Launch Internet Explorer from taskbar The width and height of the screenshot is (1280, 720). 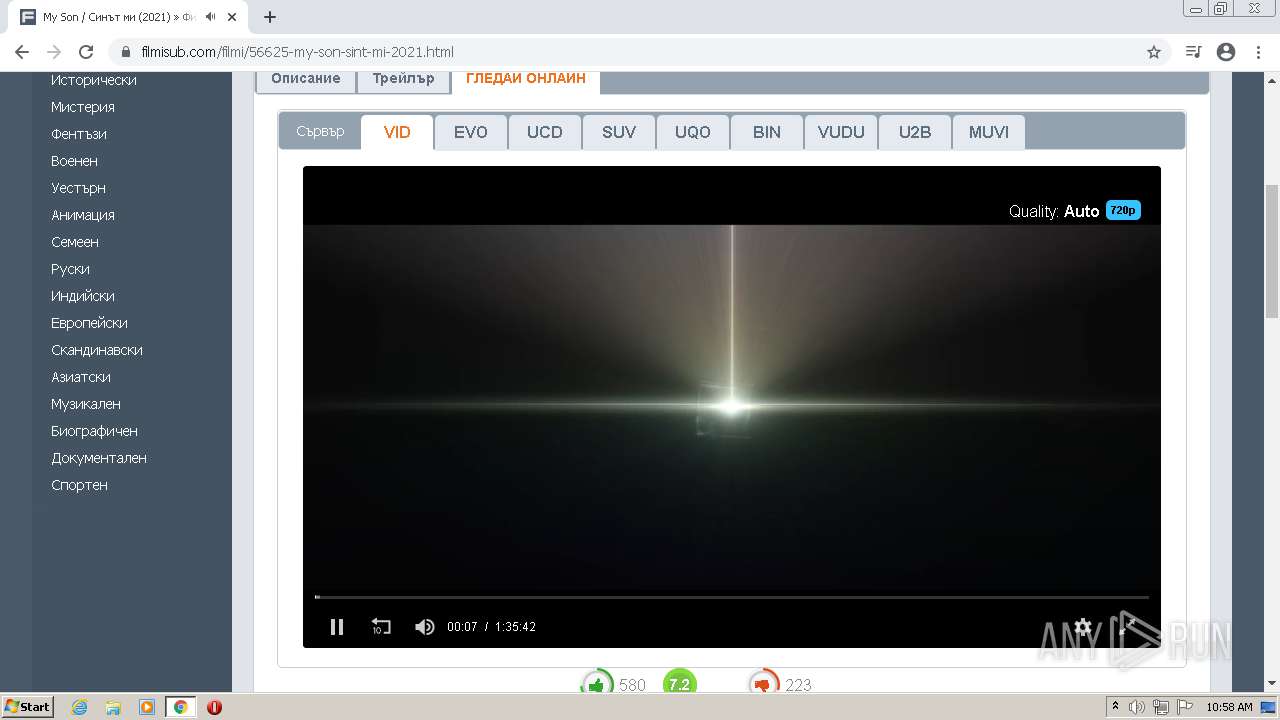(x=79, y=707)
